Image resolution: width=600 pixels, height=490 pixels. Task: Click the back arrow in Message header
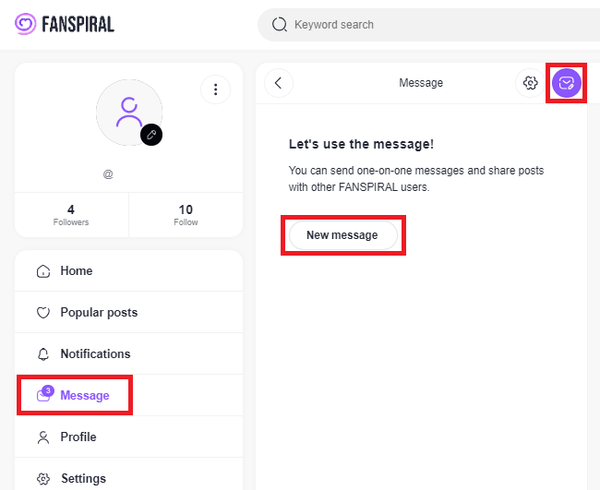pos(278,83)
